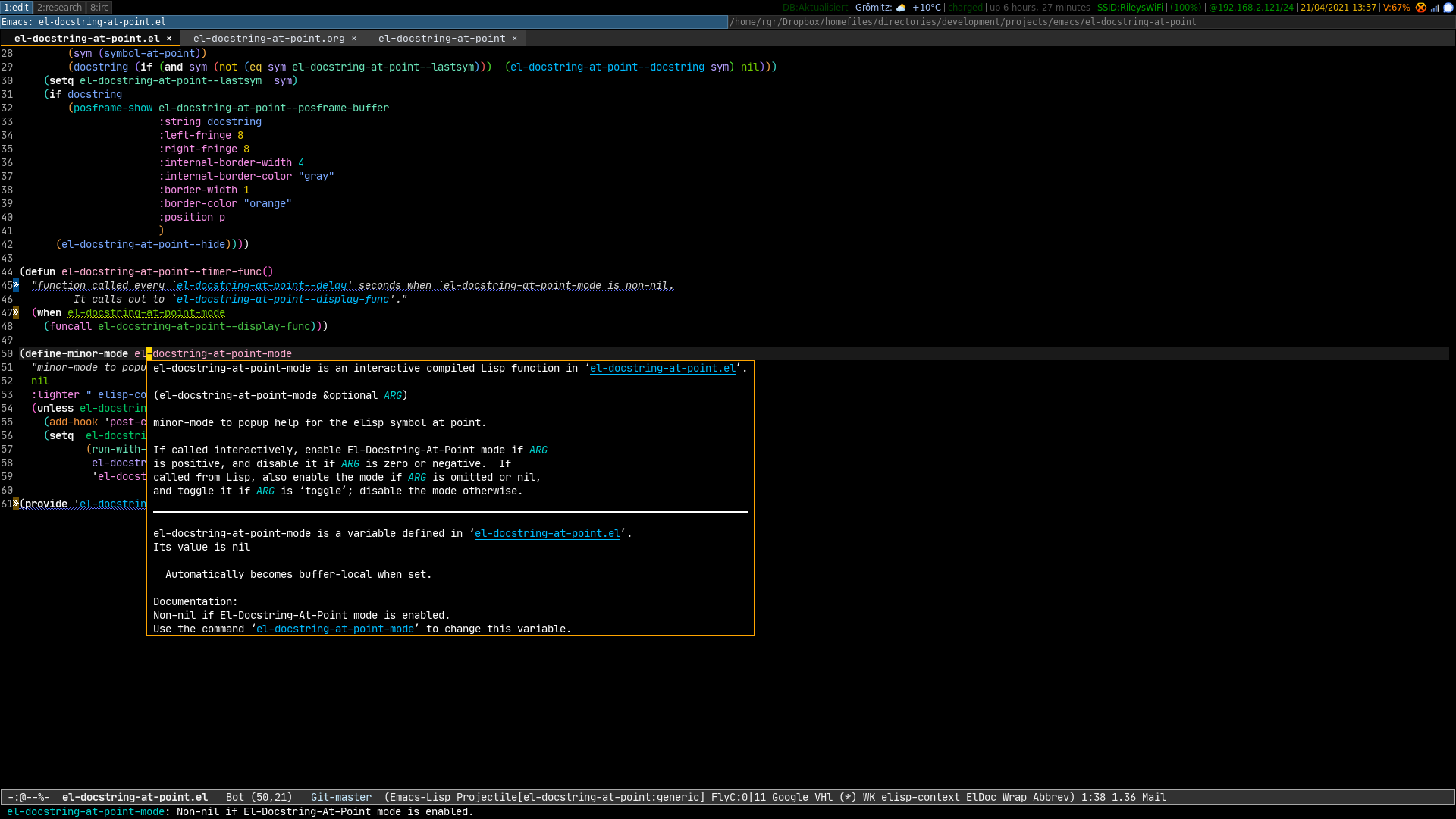Screen dimensions: 1456x819
Task: Close the el-docstring-at-point directory tab
Action: pos(515,39)
